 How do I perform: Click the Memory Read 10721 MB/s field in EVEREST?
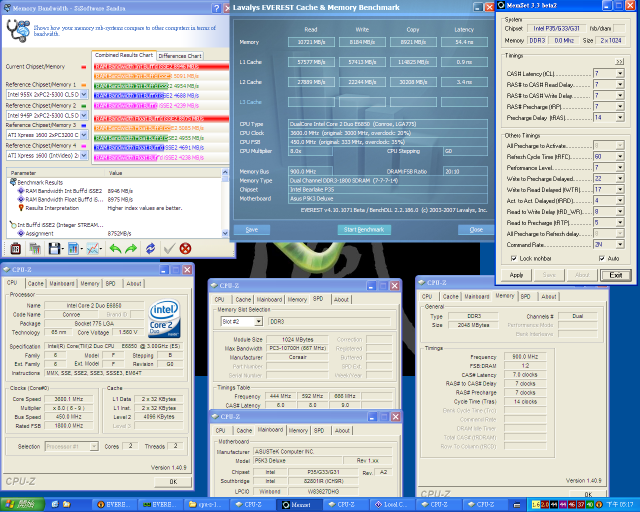(x=311, y=42)
